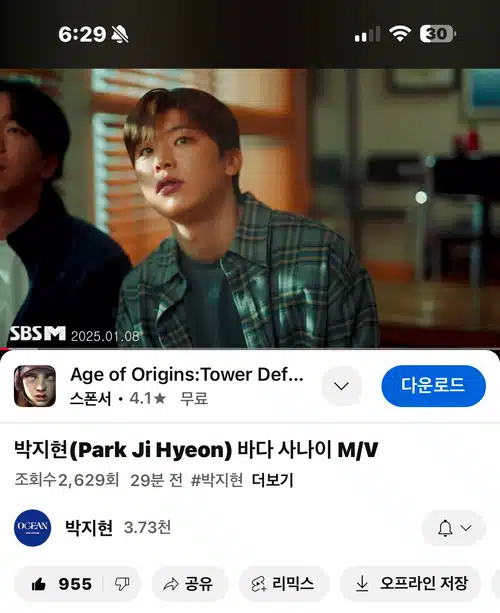Open the OCEAN channel avatar
This screenshot has height=613, width=500.
pos(32,527)
